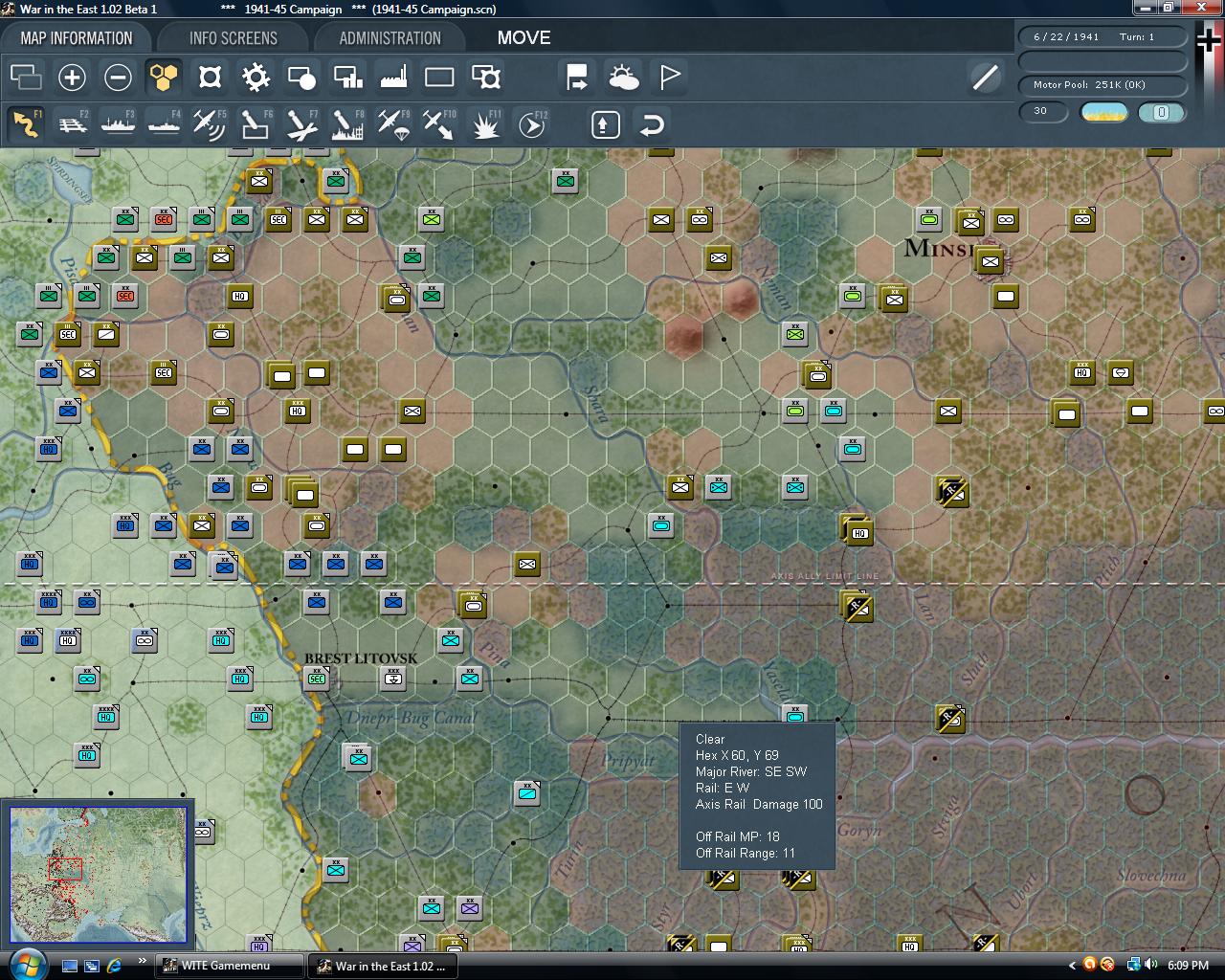Click the four-pointed hex control toolbar icon
This screenshot has height=980, width=1225.
[210, 77]
